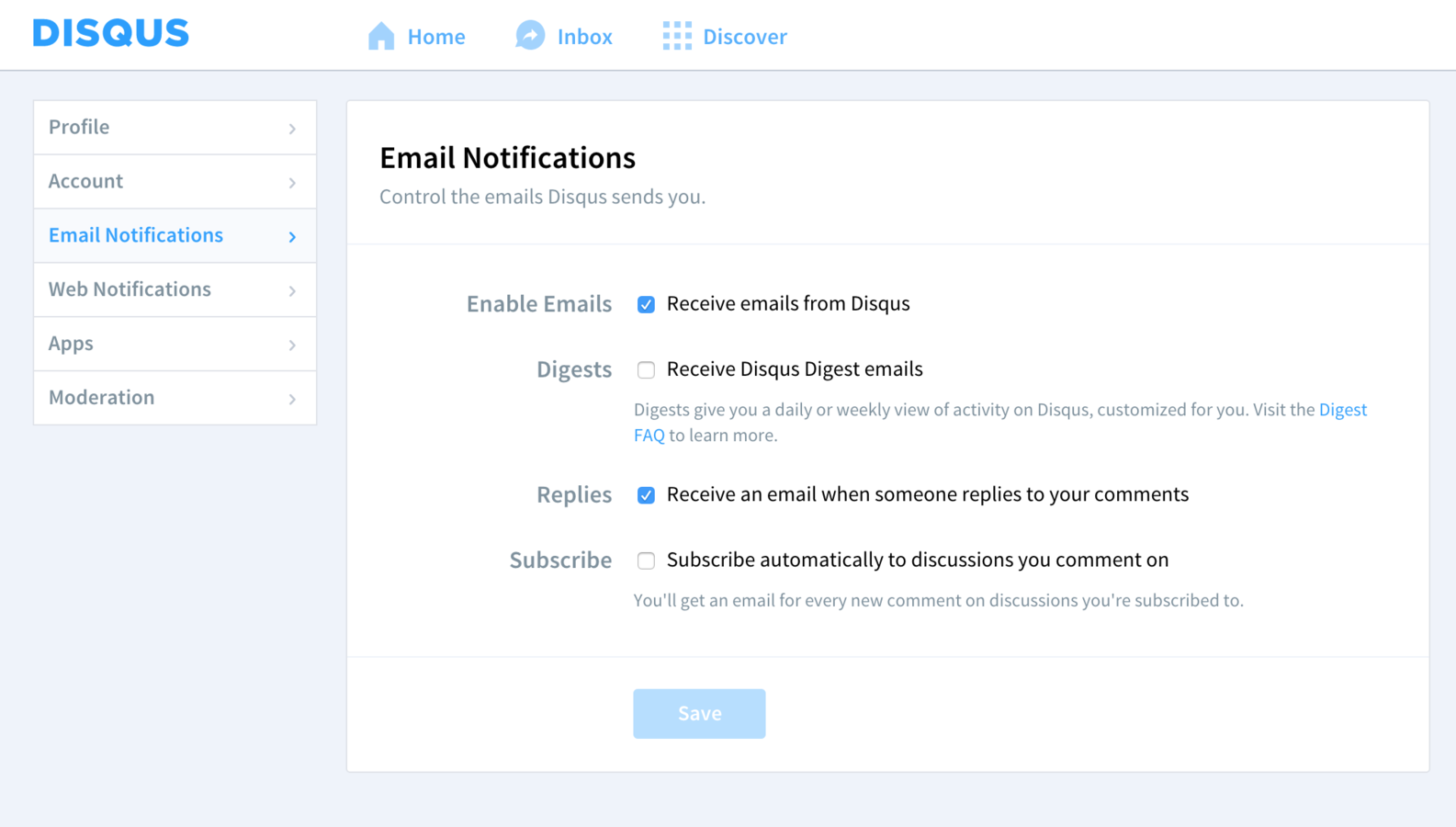Click the 'Digests' field label

pos(574,369)
